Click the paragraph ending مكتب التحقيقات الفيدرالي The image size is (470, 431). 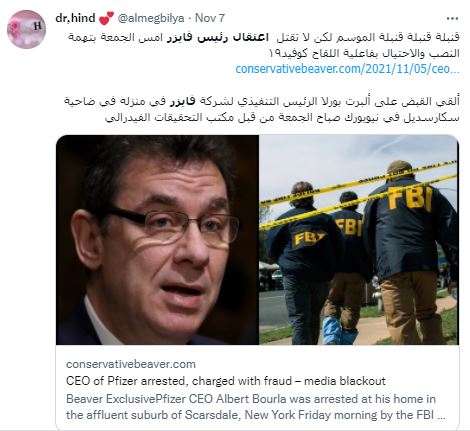(x=262, y=110)
